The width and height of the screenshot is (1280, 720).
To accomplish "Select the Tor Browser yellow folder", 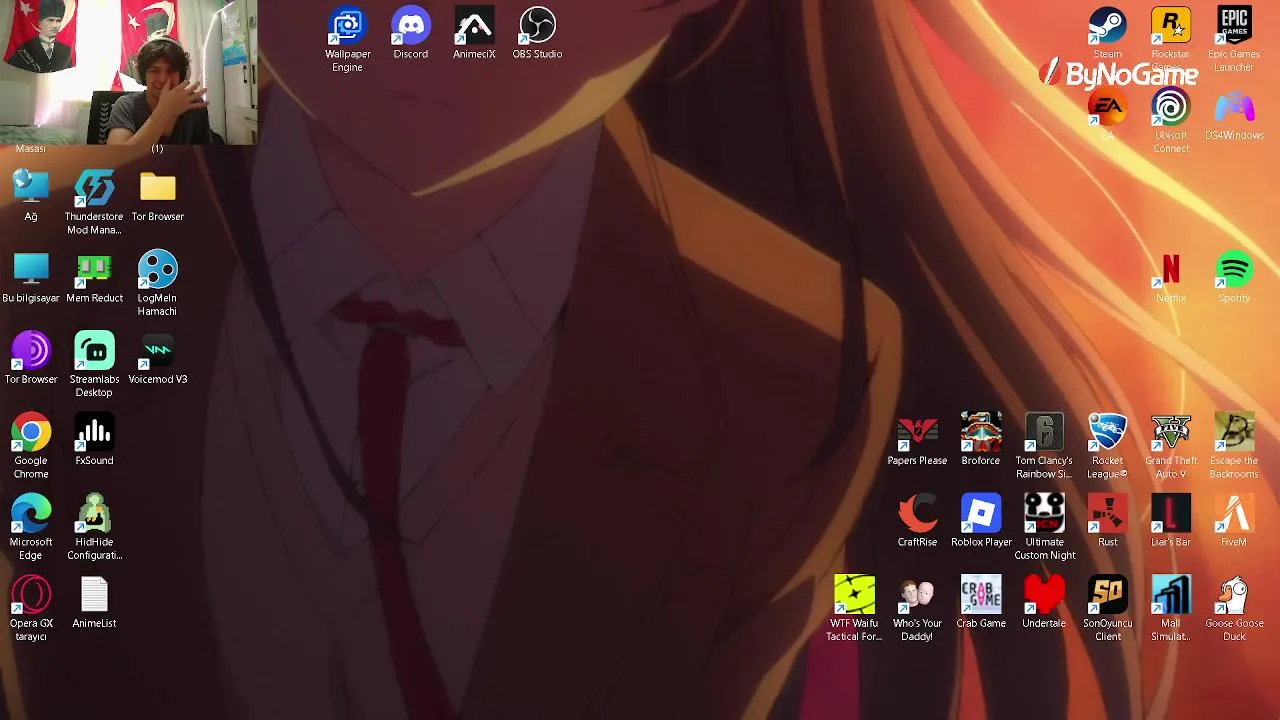I will tap(157, 189).
